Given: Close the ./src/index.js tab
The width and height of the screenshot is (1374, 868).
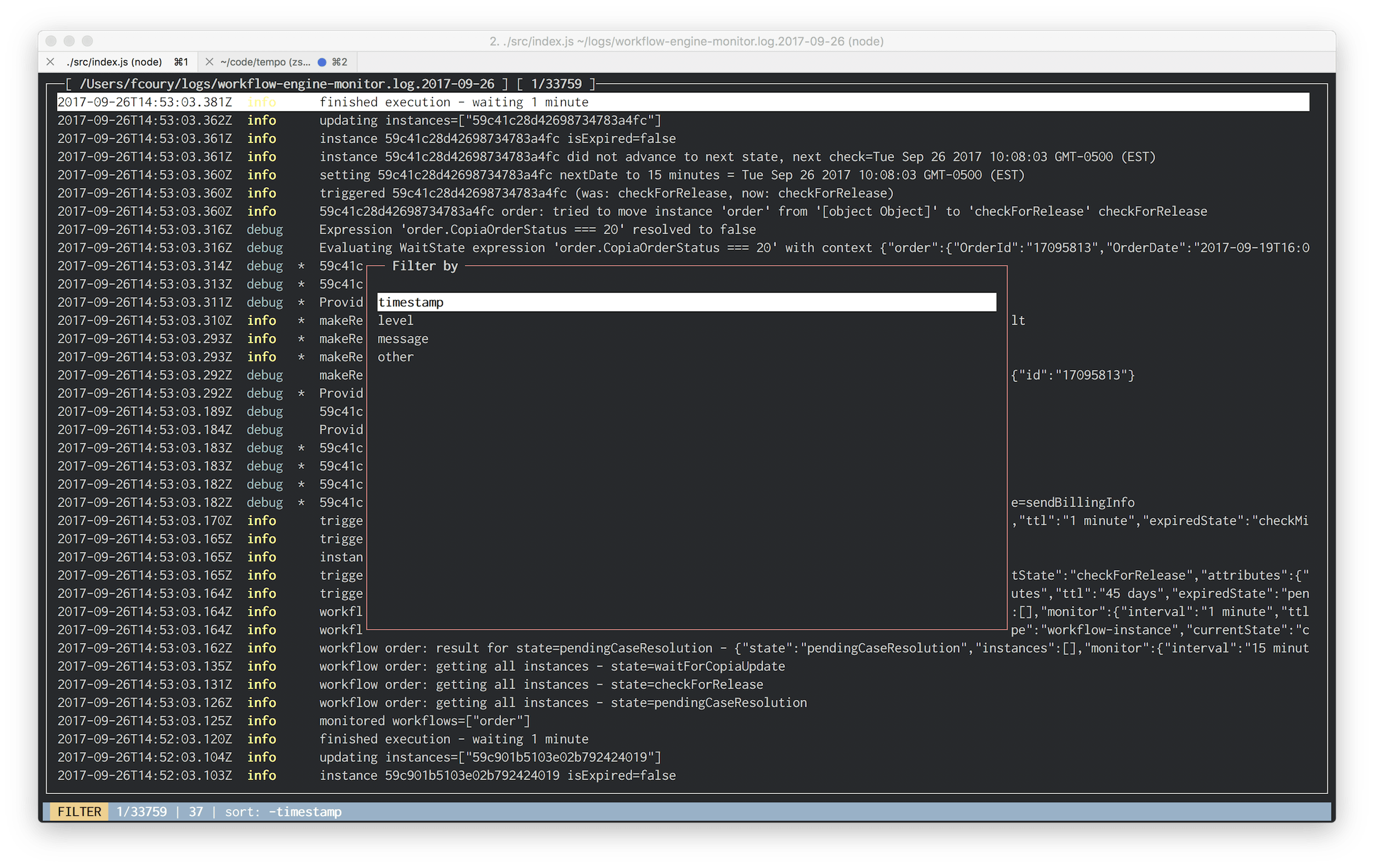Looking at the screenshot, I should pyautogui.click(x=50, y=61).
